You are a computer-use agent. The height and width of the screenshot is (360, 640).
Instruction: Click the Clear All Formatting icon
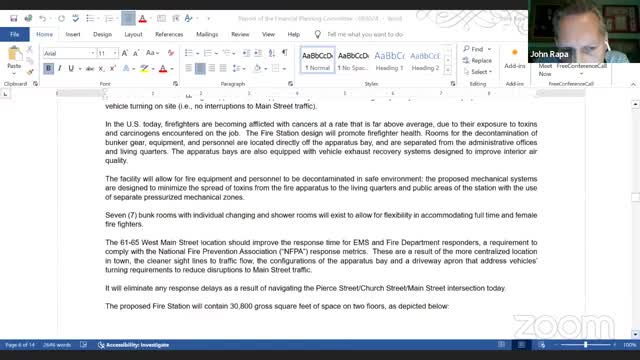171,53
